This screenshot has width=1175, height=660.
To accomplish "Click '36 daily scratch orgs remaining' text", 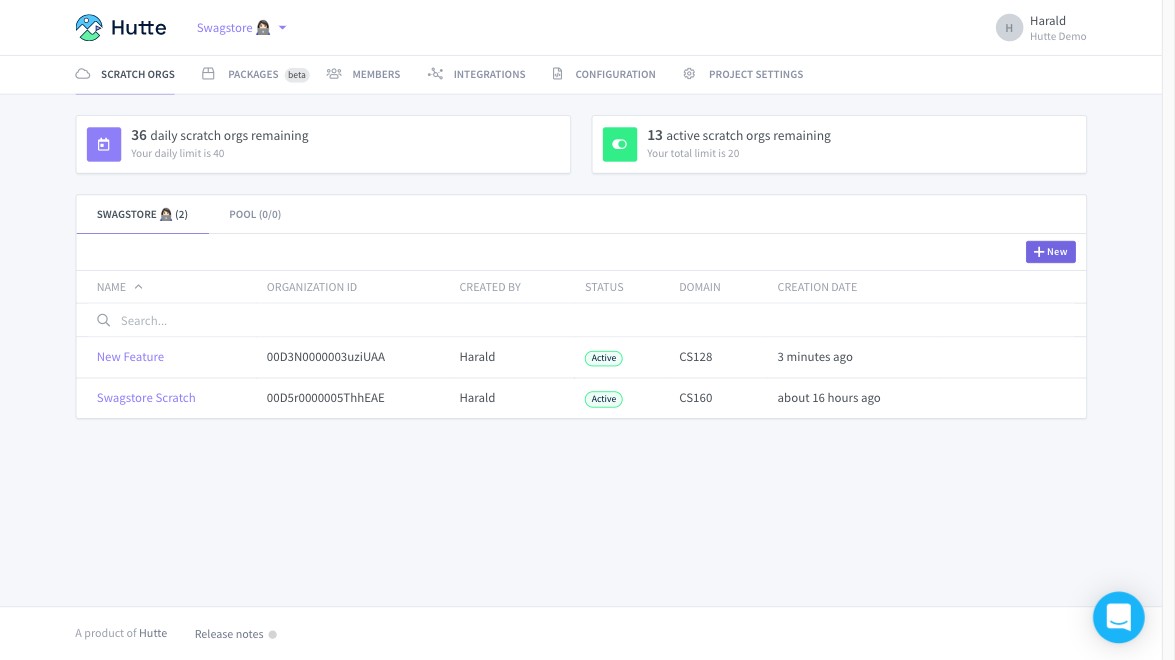I will pos(220,136).
